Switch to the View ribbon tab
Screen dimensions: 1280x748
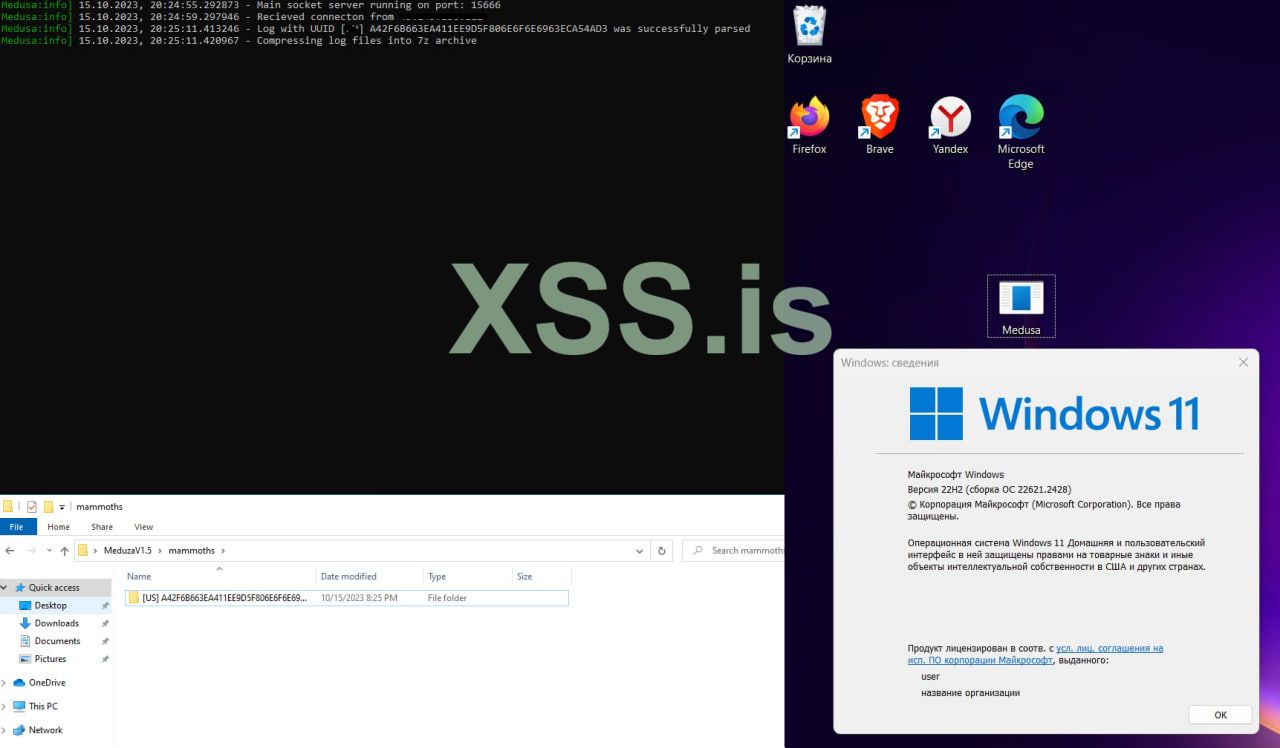[143, 526]
